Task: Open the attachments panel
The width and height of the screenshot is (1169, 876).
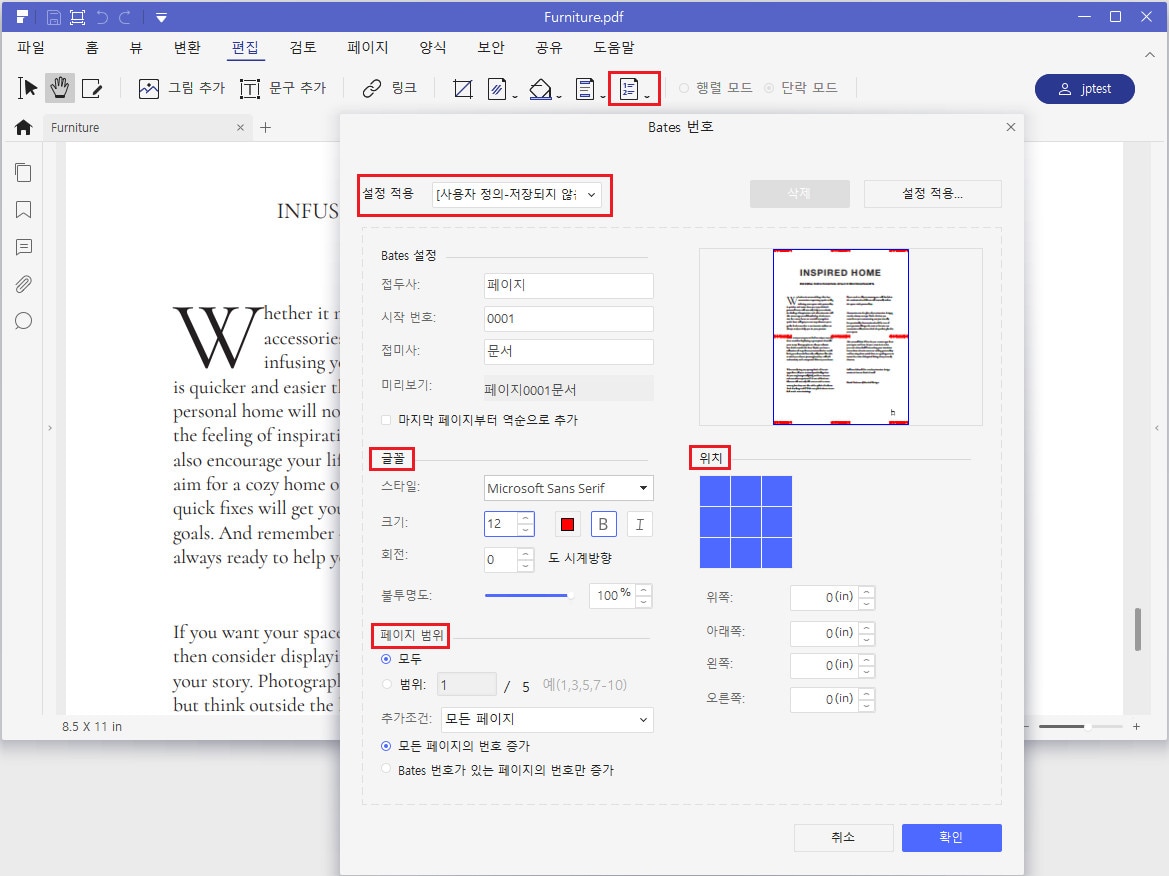Action: pyautogui.click(x=23, y=284)
